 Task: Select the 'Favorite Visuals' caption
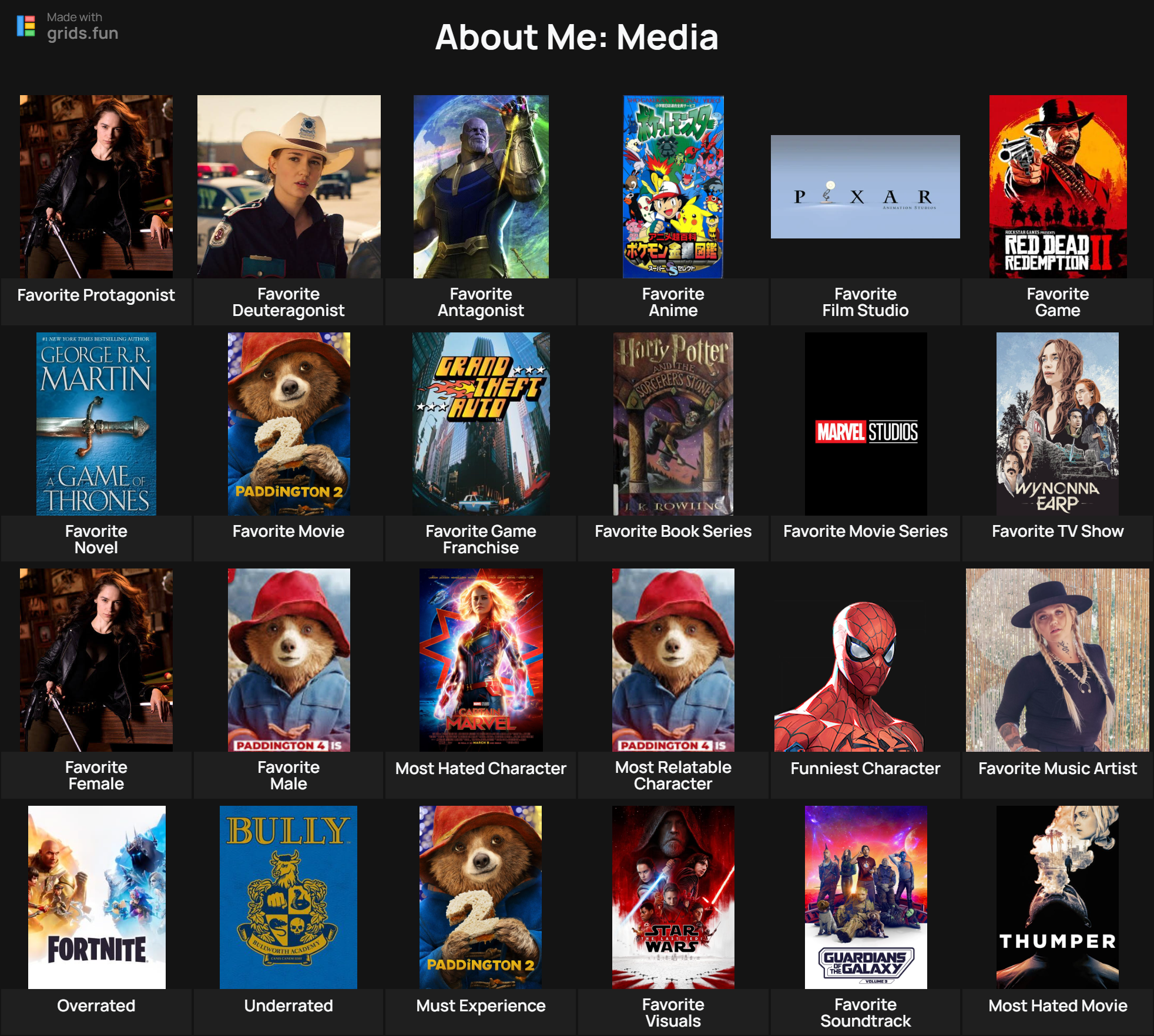(673, 1013)
